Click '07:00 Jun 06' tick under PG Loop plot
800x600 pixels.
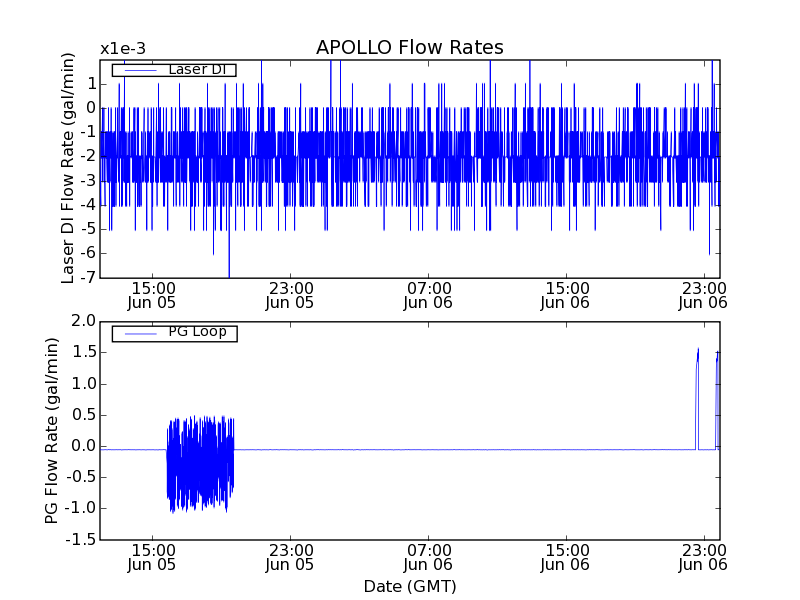pos(428,558)
